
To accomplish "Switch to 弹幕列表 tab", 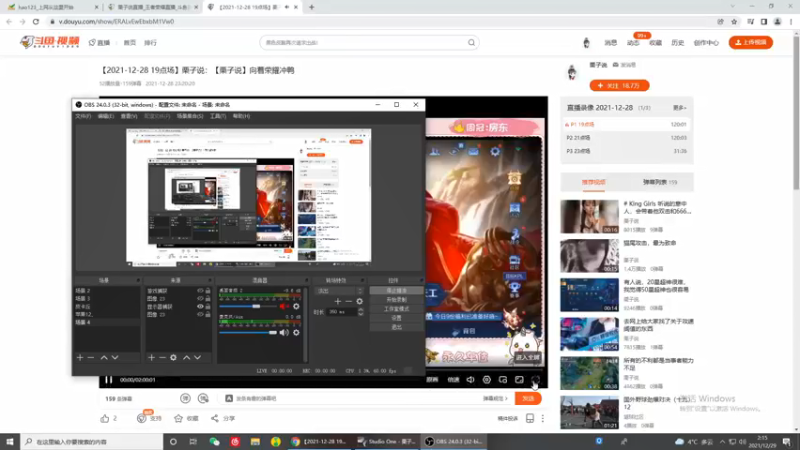I will [660, 182].
